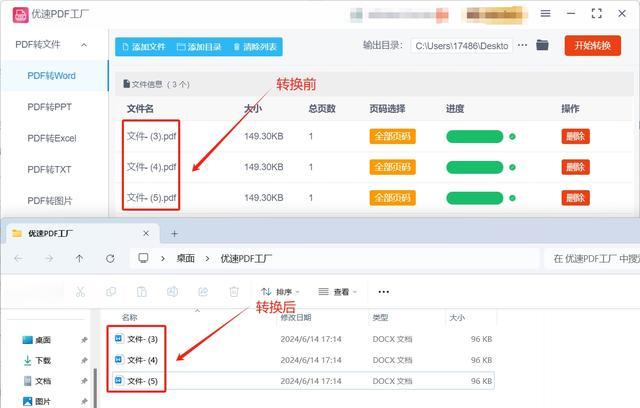Screen dimensions: 640x408
Task: Sort by the 修改日期 column header
Action: coord(296,317)
